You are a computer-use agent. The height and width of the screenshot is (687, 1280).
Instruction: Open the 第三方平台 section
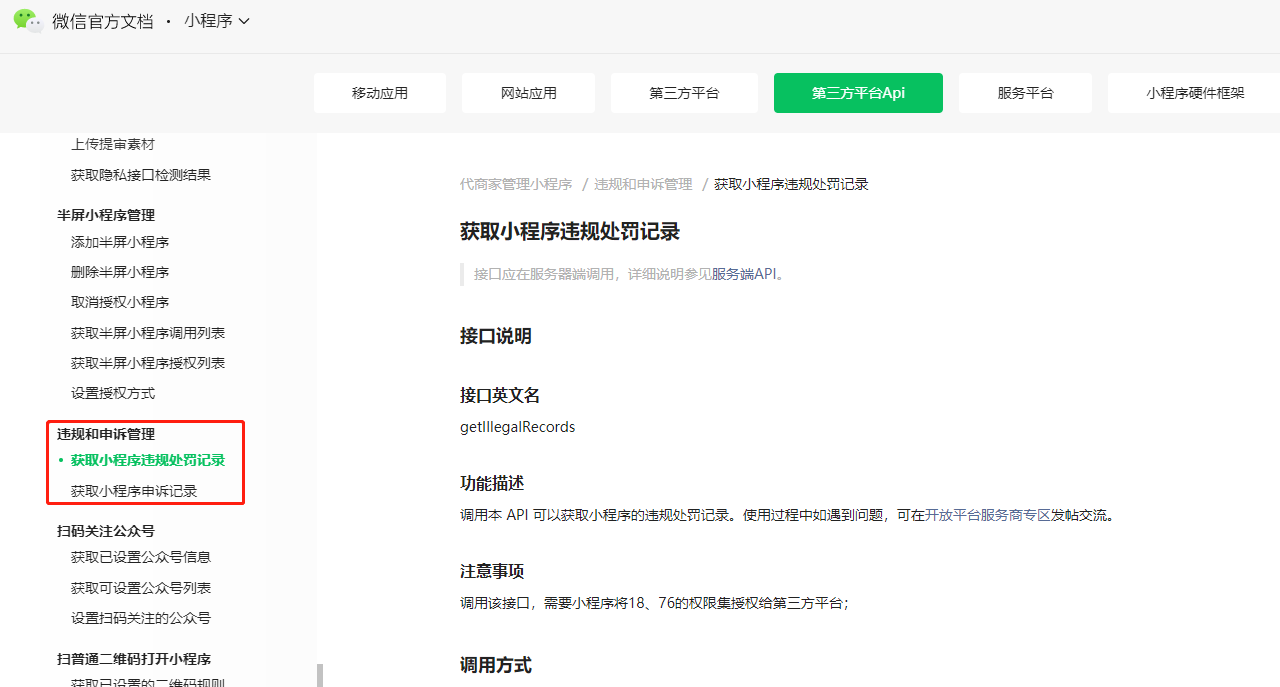click(x=684, y=92)
